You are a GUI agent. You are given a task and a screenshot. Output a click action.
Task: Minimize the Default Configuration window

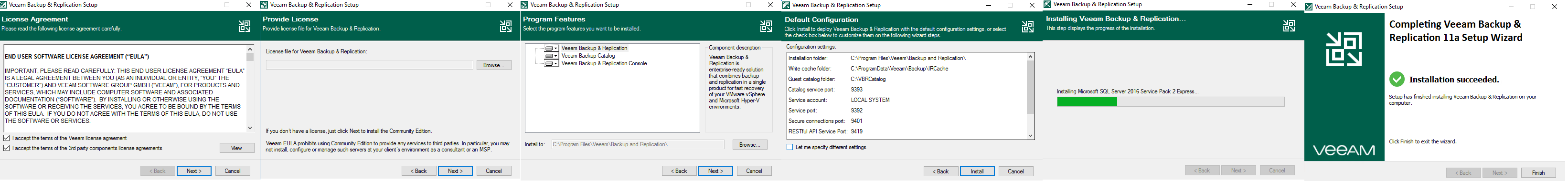[989, 5]
